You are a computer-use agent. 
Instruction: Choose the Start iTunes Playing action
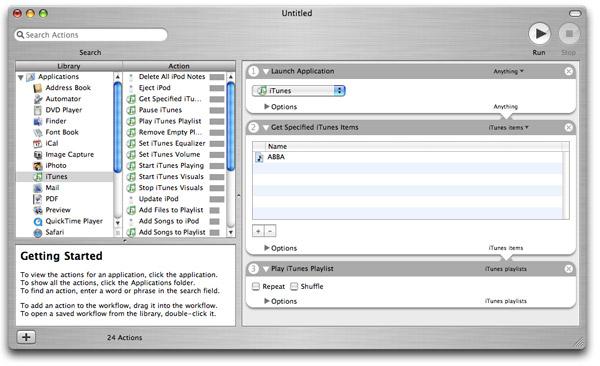[x=175, y=165]
